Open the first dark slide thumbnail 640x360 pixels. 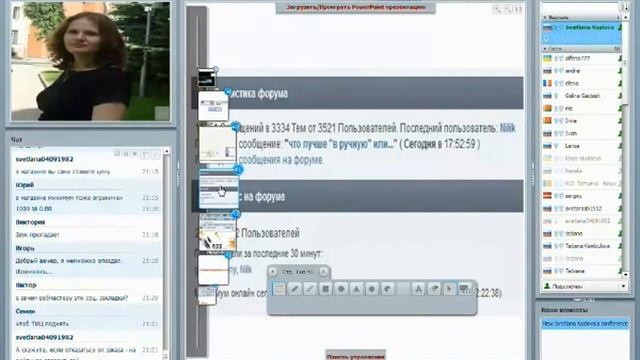point(207,78)
